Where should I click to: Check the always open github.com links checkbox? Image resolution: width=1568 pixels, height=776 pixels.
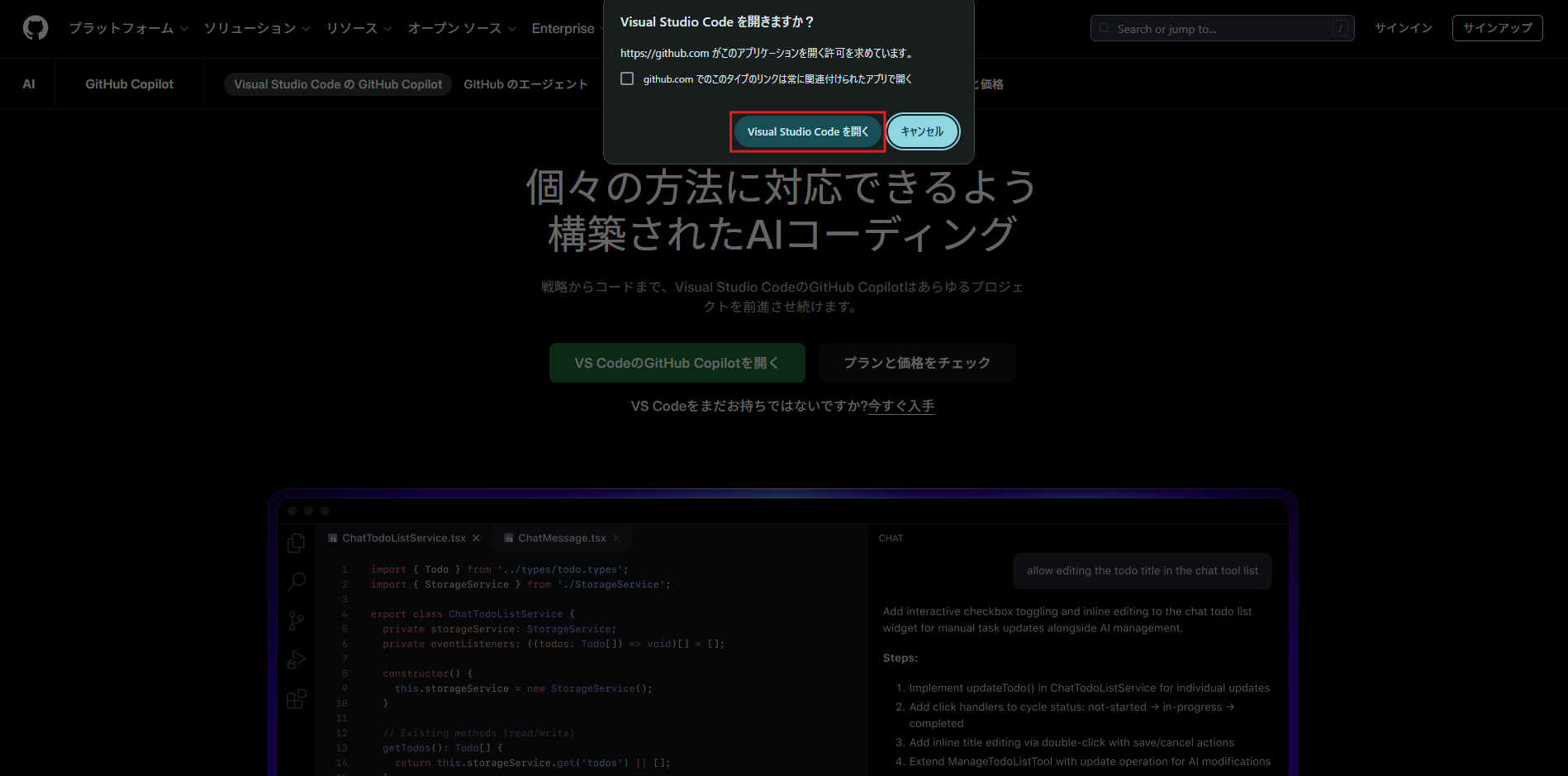(x=627, y=79)
